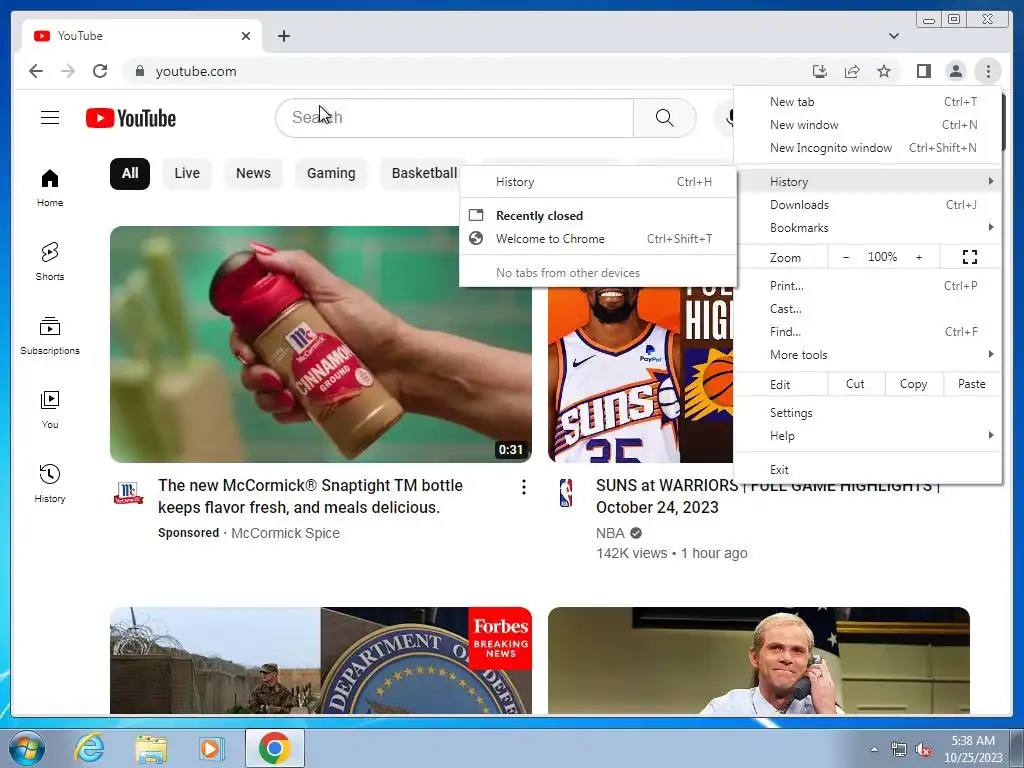This screenshot has height=768, width=1024.
Task: Choose Cast... in Chrome menu
Action: [868, 309]
